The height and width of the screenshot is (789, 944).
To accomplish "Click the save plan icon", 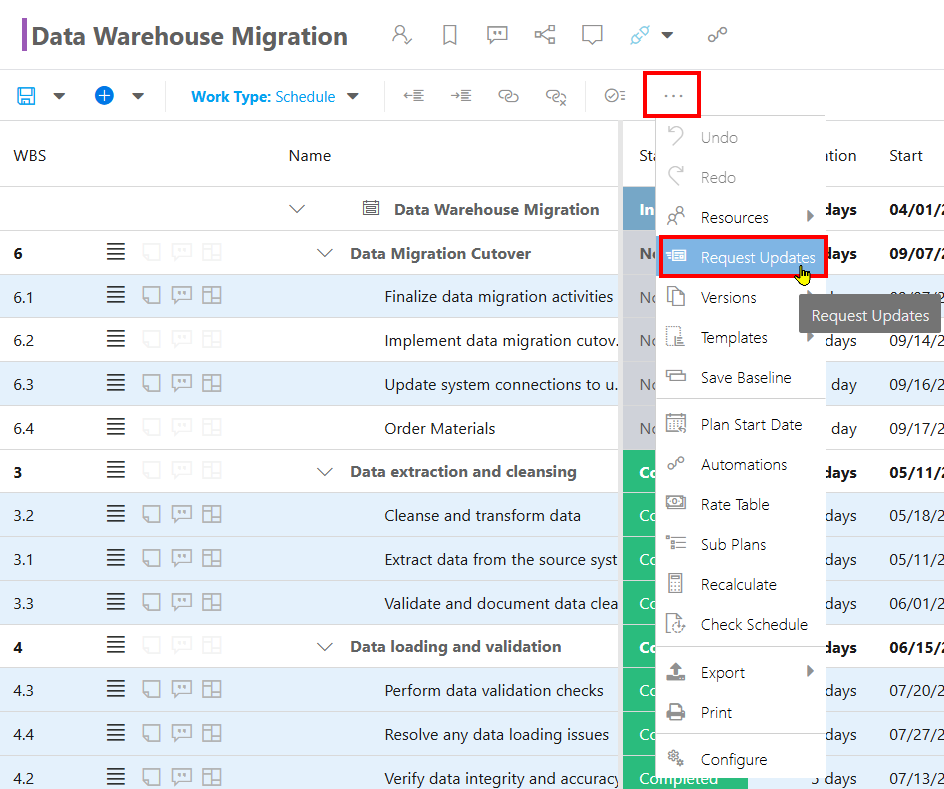I will [x=26, y=96].
